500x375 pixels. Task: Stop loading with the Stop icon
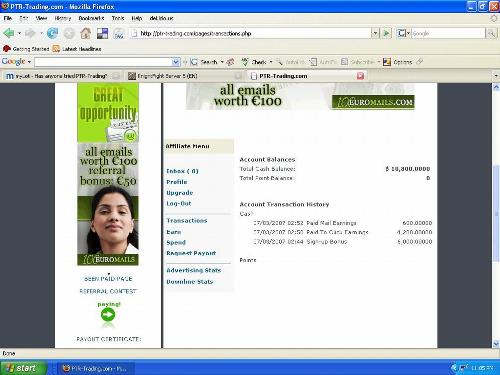[x=69, y=33]
